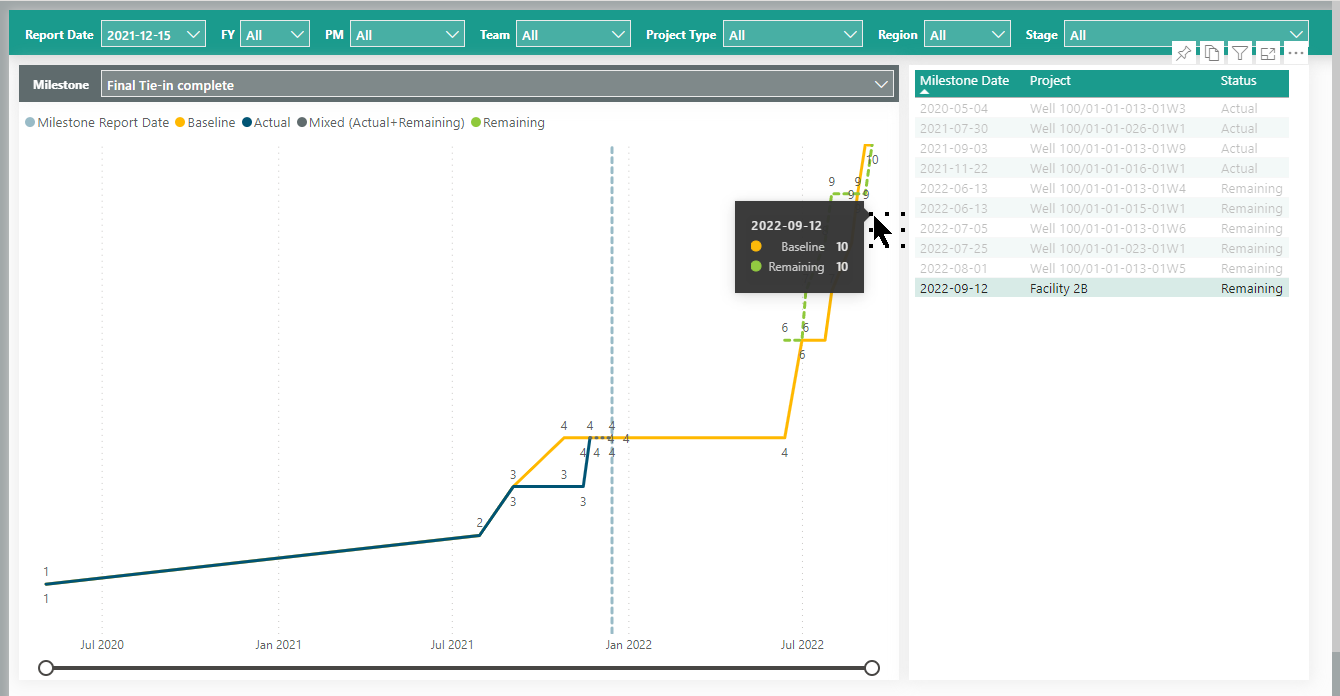Sort table by the Project column header

[x=1050, y=81]
